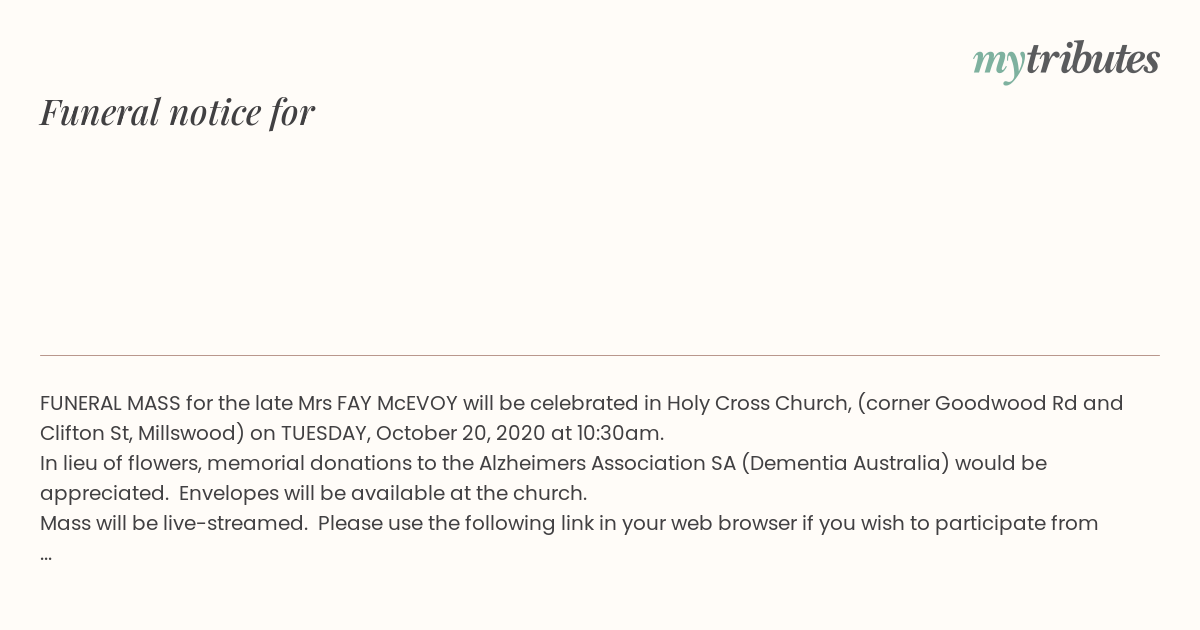Click "Mass will be live-streamed" sentence
This screenshot has width=1200, height=630.
tap(173, 523)
